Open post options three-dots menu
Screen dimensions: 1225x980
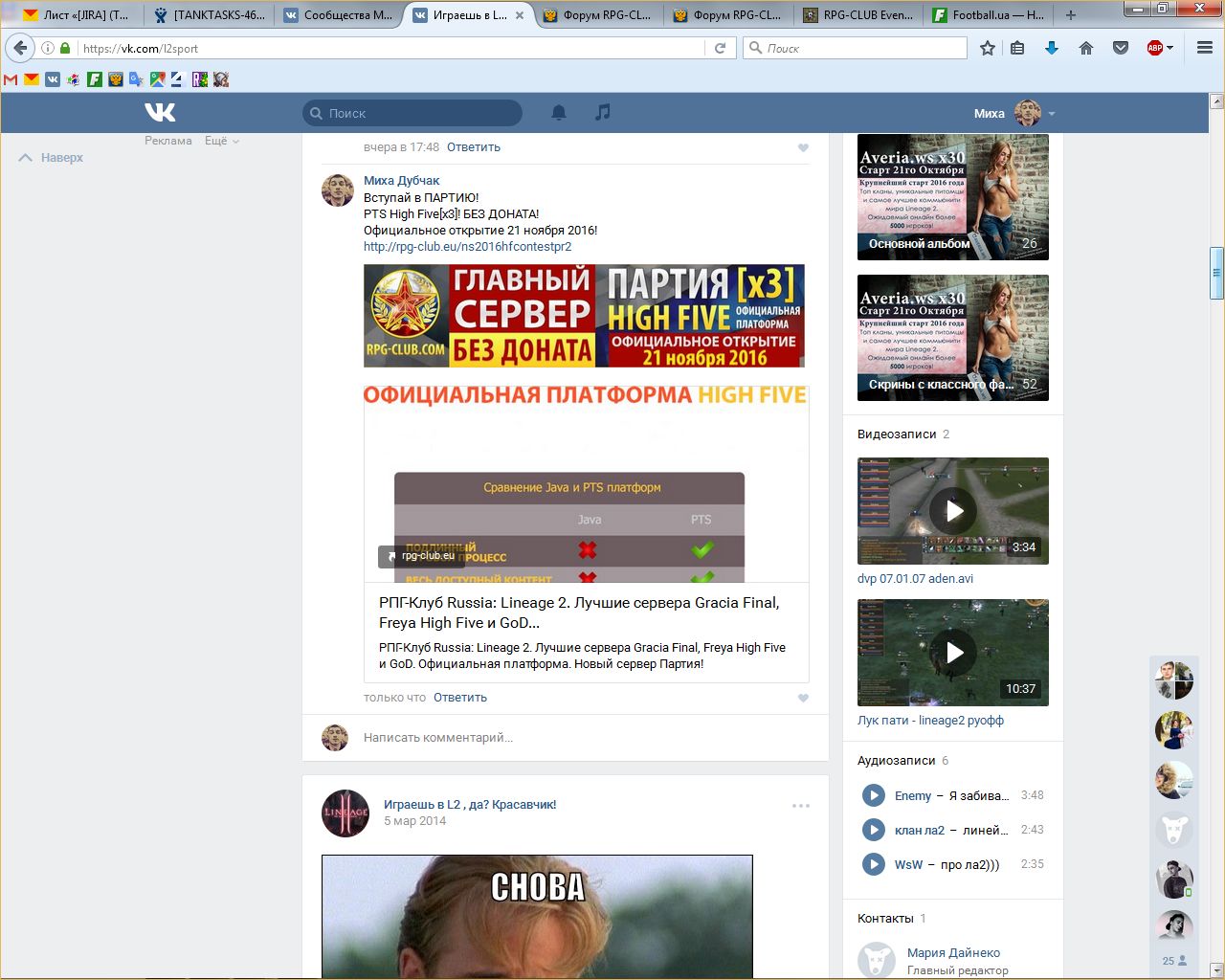coord(801,806)
